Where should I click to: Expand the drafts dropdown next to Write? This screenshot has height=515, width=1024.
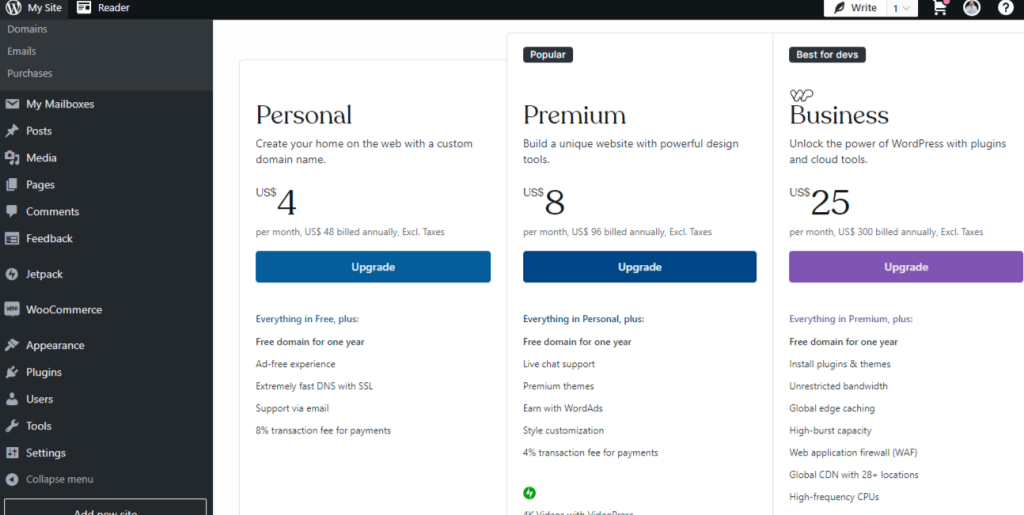click(x=901, y=8)
